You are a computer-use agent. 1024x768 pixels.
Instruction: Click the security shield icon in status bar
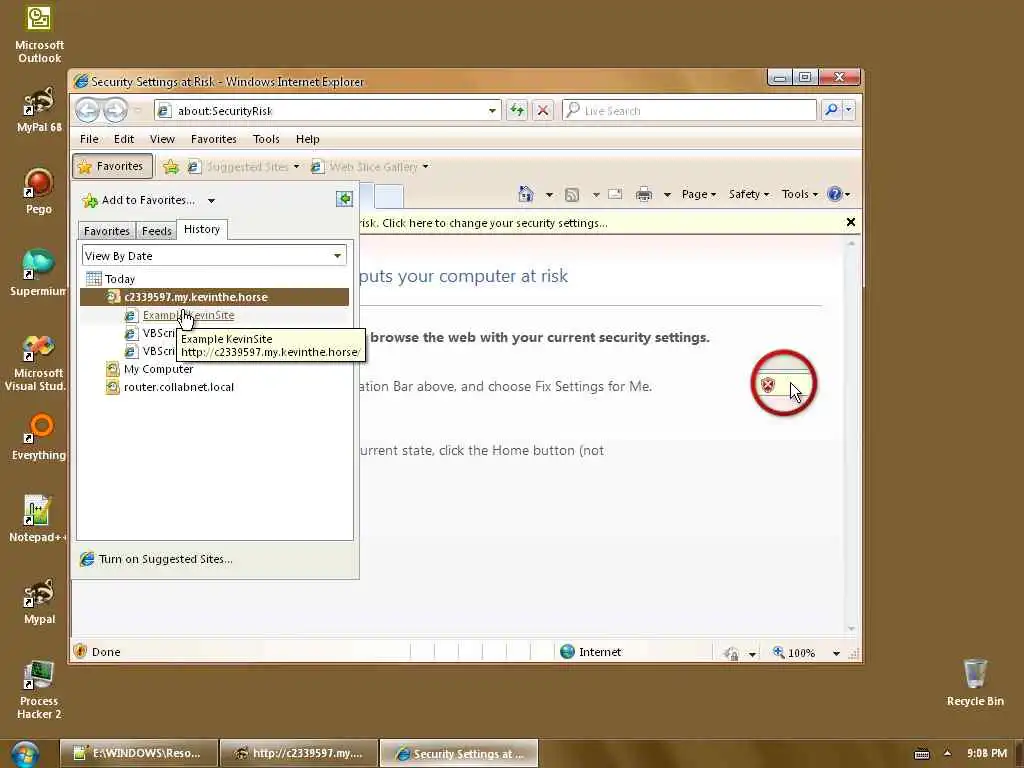click(x=80, y=651)
